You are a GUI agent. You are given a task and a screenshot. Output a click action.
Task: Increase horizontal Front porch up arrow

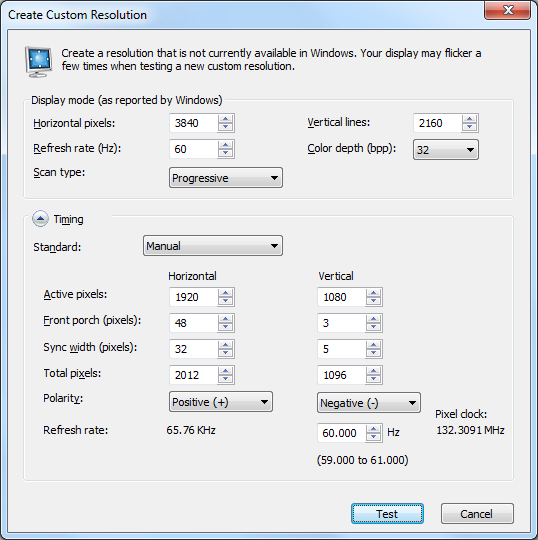coord(226,319)
